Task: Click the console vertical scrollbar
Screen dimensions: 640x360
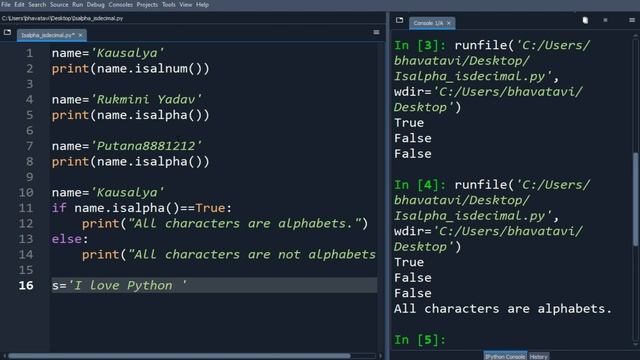Action: coord(636,199)
